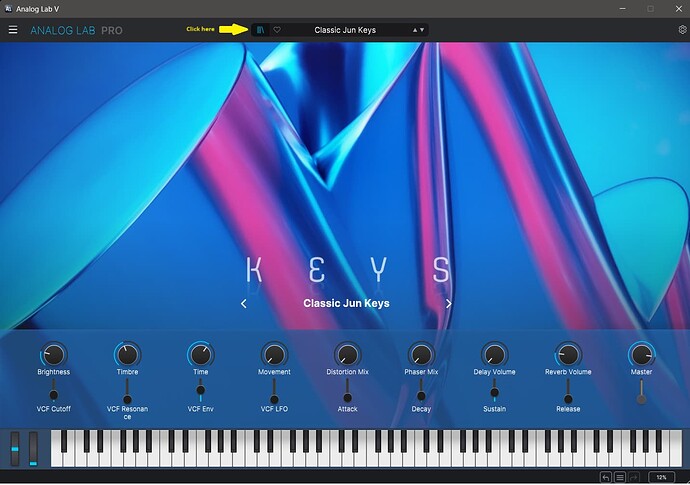Favorite the preset with heart icon
This screenshot has width=690, height=485.
tap(277, 30)
